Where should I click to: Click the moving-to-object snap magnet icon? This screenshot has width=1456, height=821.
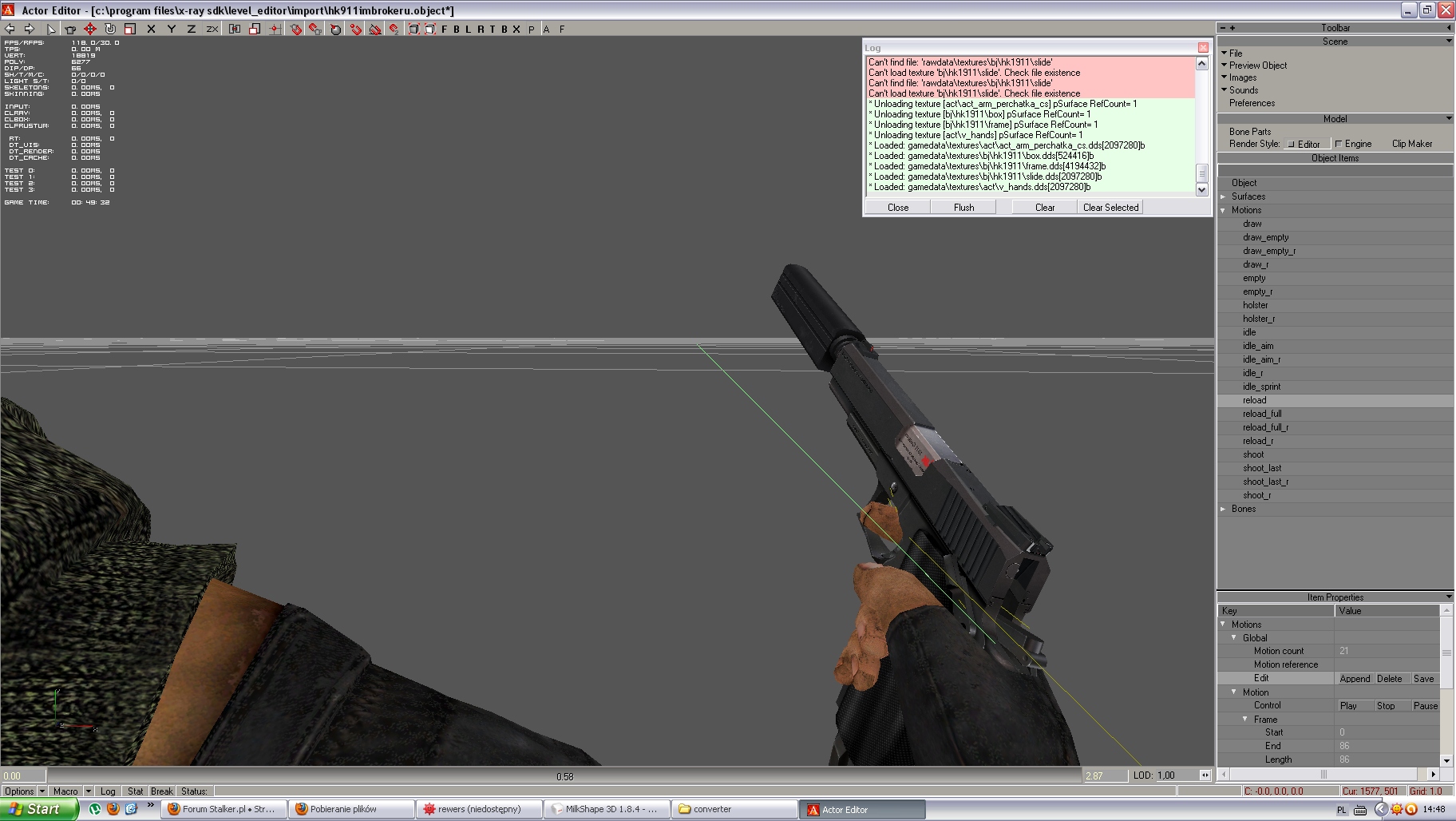click(x=315, y=29)
